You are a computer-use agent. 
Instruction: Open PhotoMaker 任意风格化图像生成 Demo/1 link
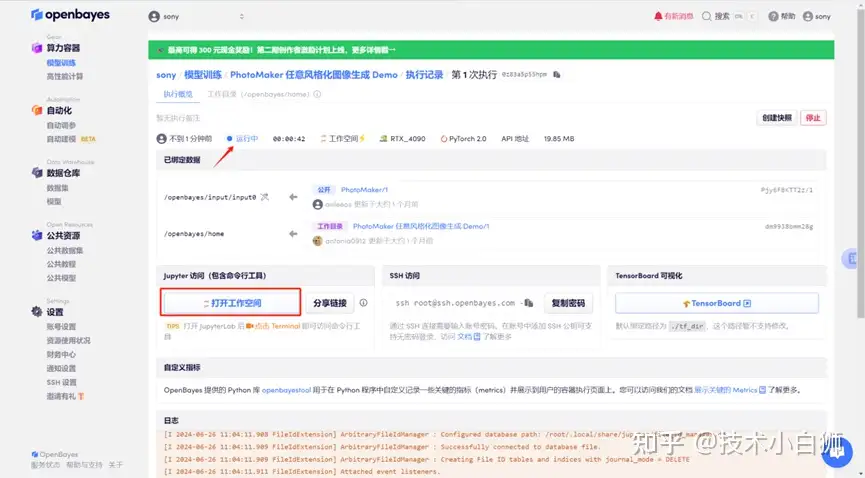421,226
